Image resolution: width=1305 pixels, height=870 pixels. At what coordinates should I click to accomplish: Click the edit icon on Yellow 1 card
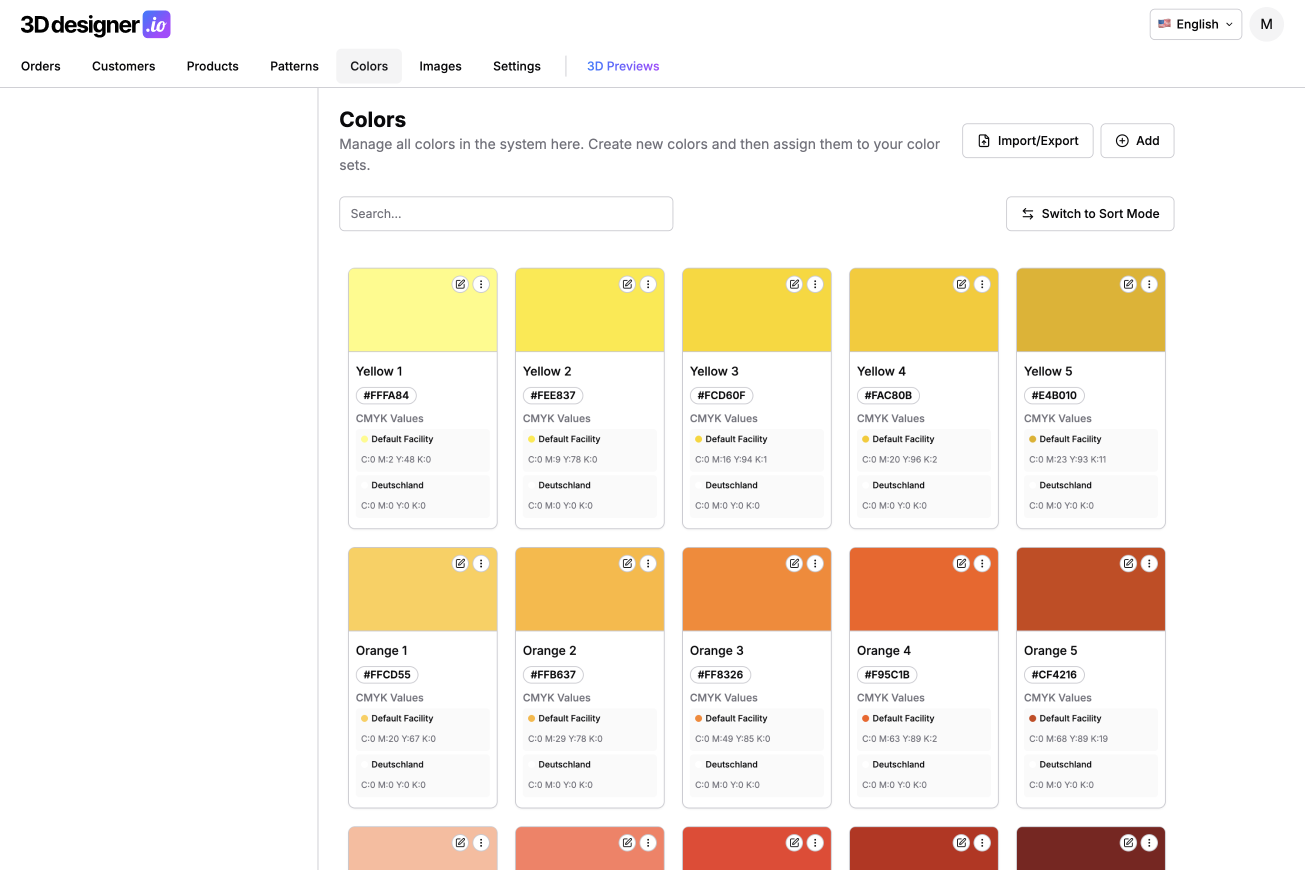coord(460,284)
